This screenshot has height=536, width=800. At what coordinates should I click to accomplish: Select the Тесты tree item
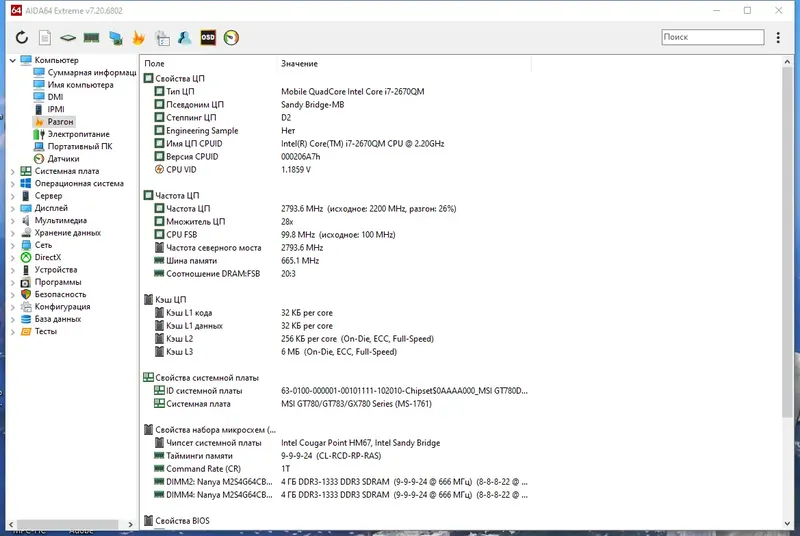pyautogui.click(x=39, y=331)
